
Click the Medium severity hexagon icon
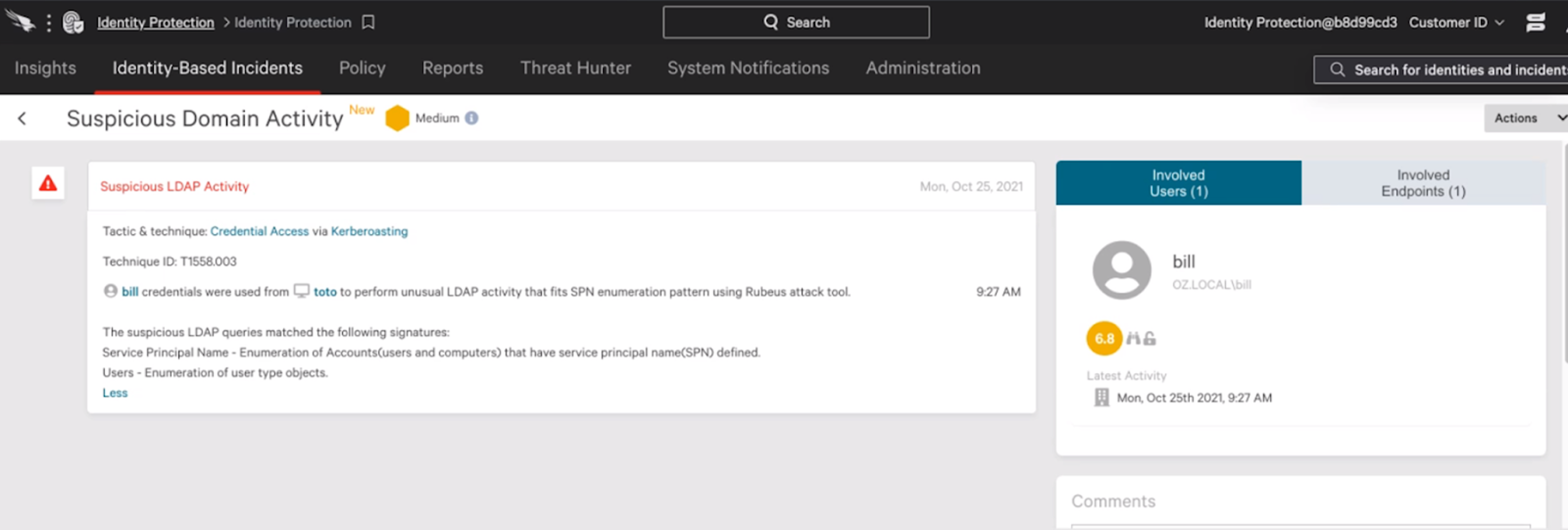397,118
